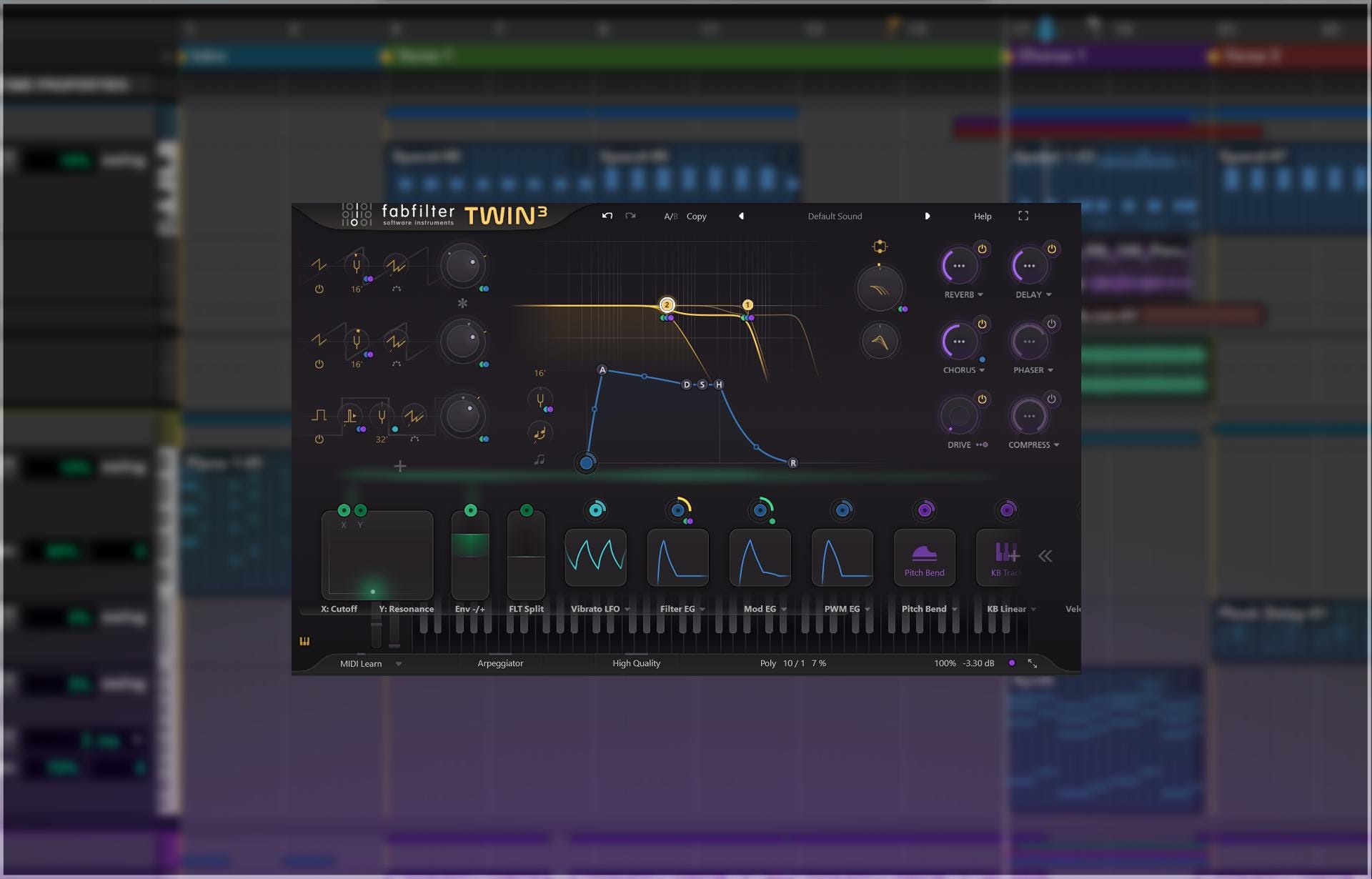This screenshot has height=879, width=1372.
Task: Click the filter cutoff knob with the low-pass shape
Action: [x=880, y=289]
